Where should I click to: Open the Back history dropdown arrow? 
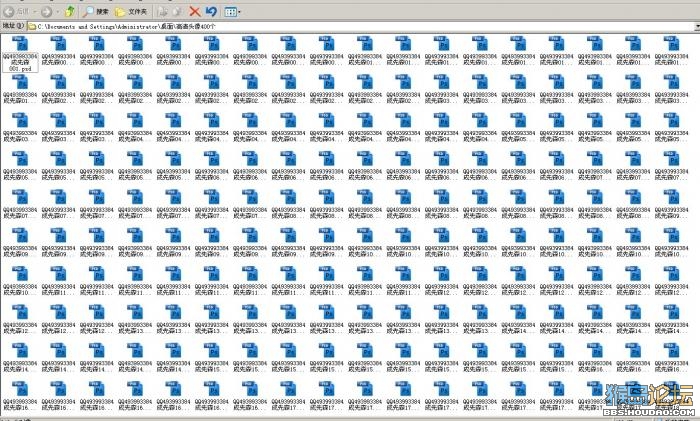34,12
